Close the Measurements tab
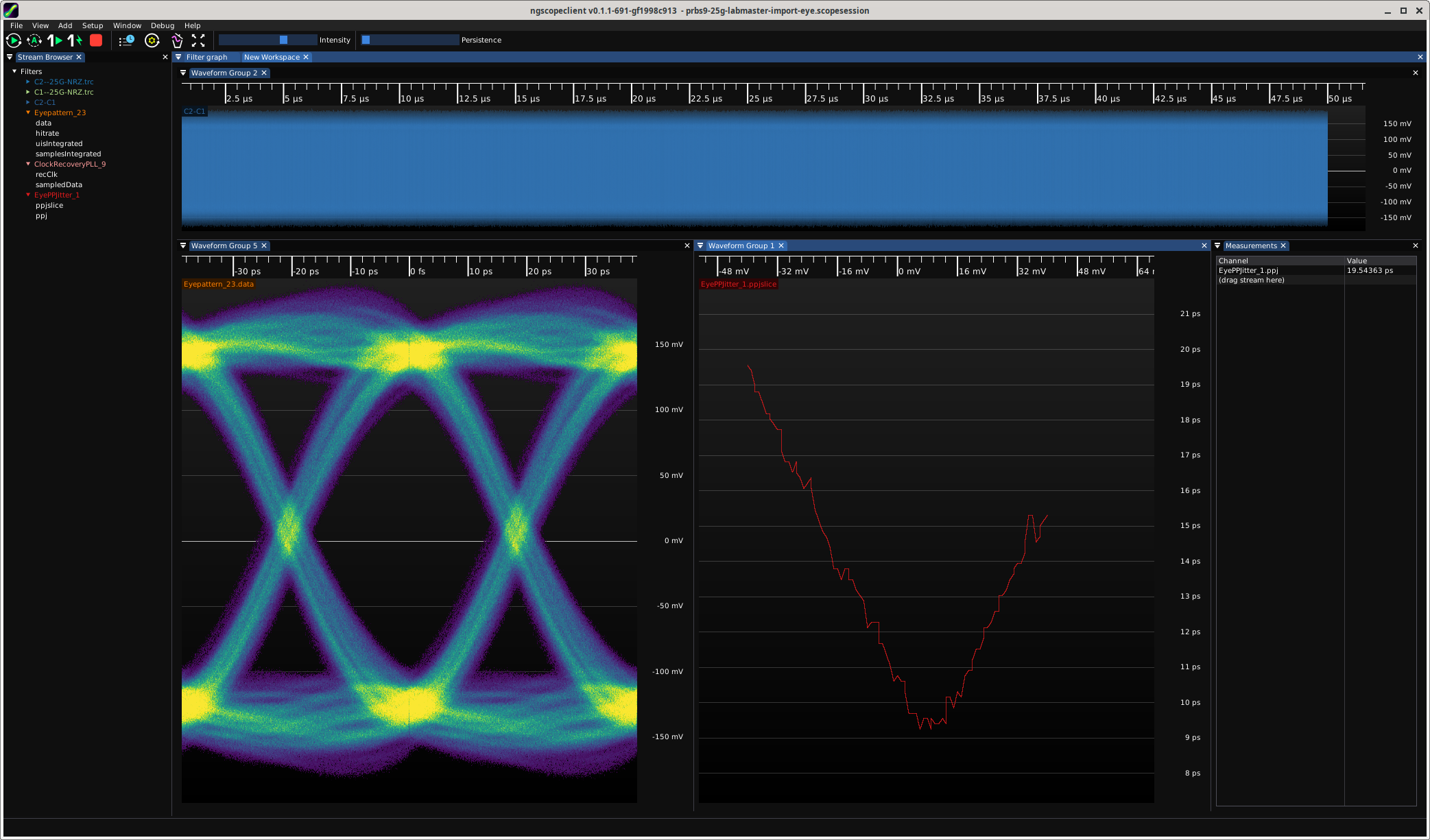This screenshot has width=1430, height=840. [x=1283, y=245]
